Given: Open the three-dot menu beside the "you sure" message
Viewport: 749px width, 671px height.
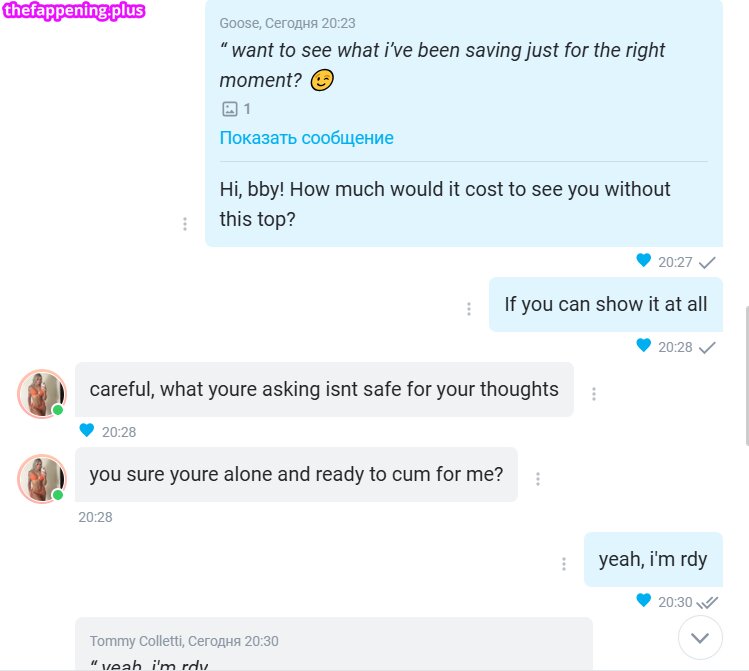Looking at the screenshot, I should click(538, 479).
